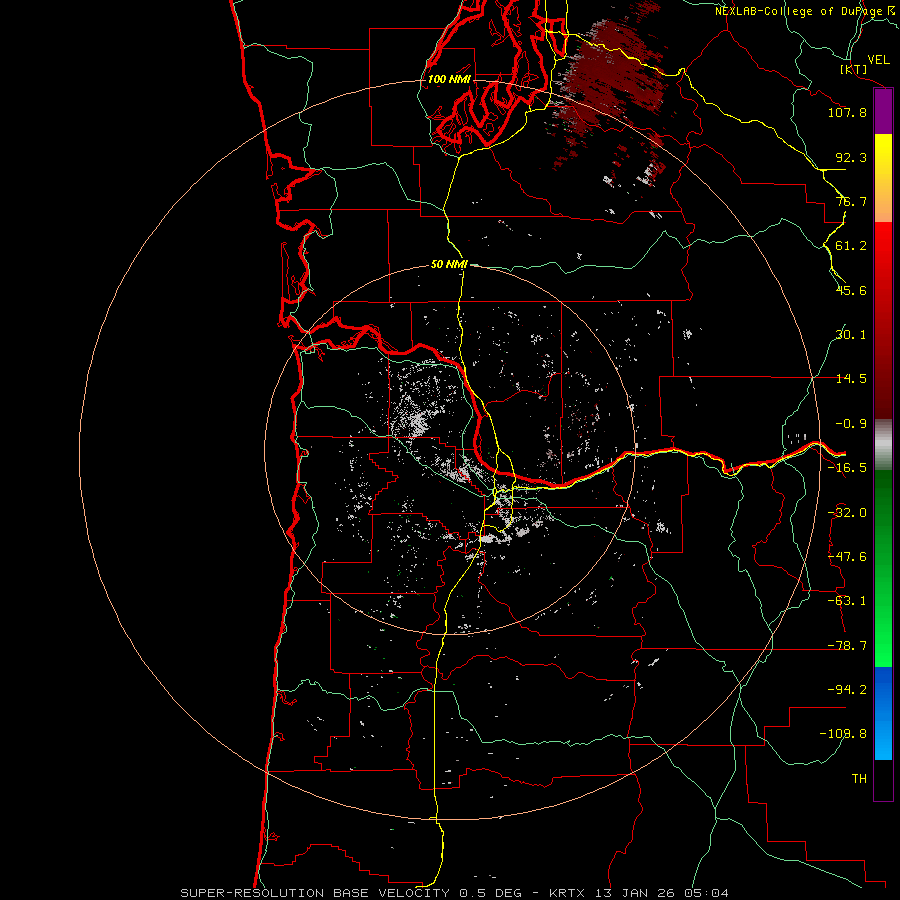
Task: Click the VEL legend title
Action: coord(879,60)
